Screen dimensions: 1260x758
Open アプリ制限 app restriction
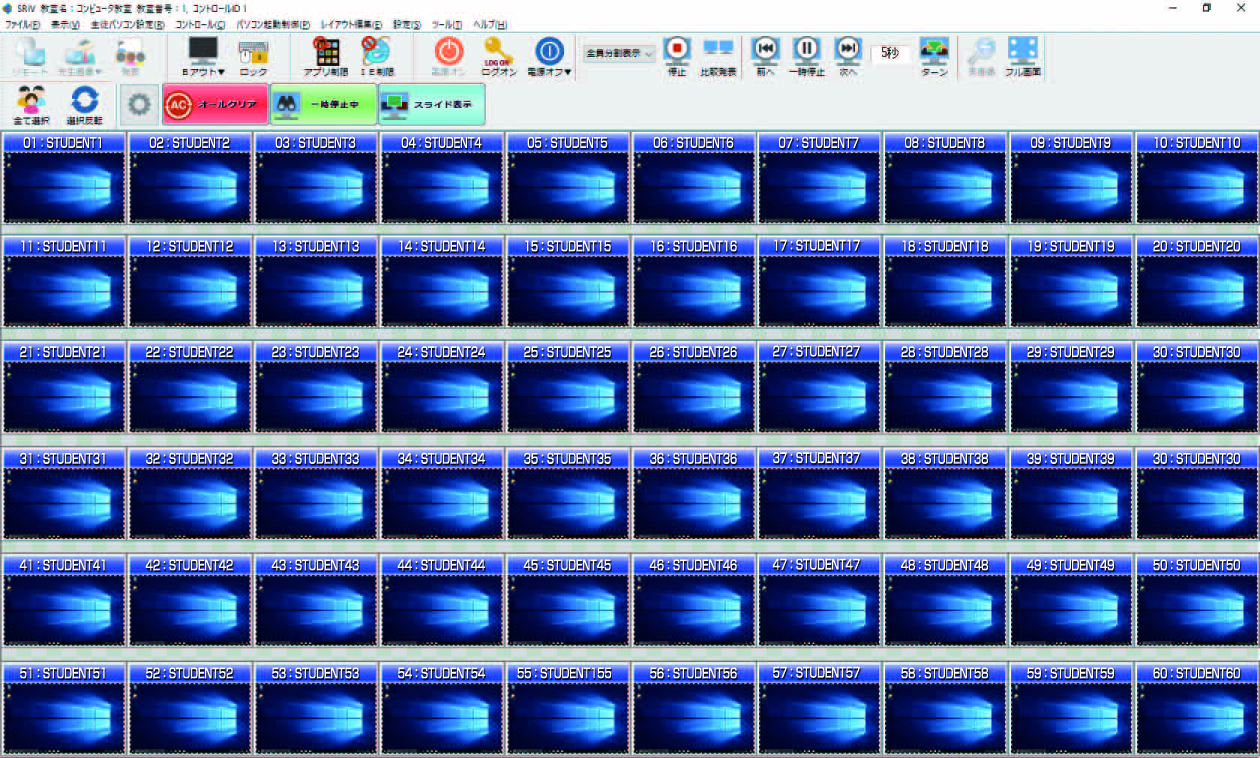tap(326, 57)
